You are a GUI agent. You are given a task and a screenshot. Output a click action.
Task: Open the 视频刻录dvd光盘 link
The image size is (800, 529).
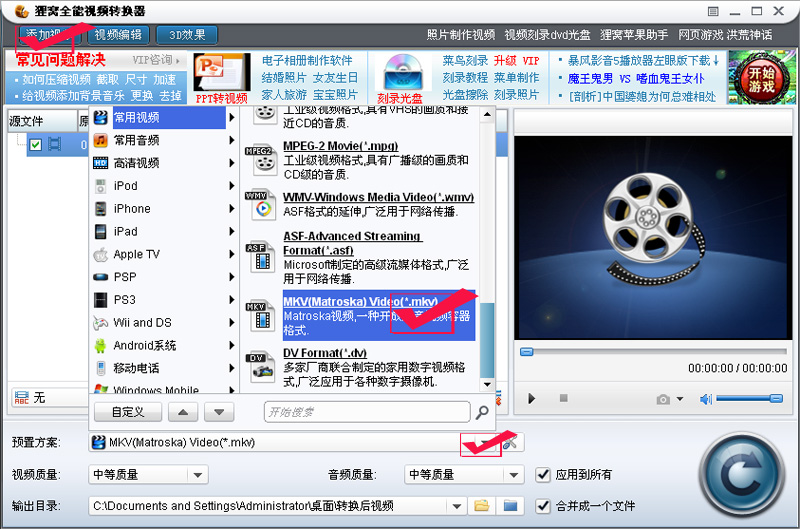547,35
